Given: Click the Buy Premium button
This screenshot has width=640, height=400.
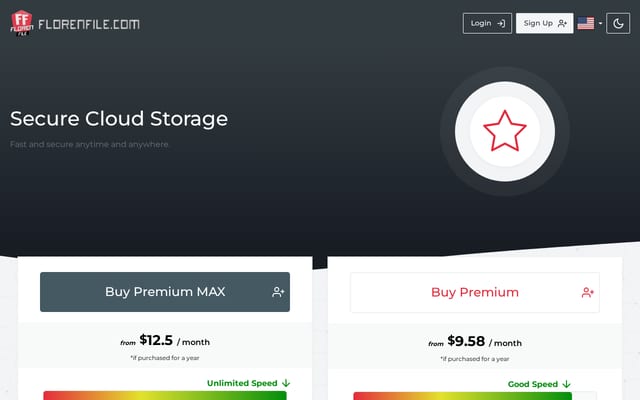Looking at the screenshot, I should 475,293.
